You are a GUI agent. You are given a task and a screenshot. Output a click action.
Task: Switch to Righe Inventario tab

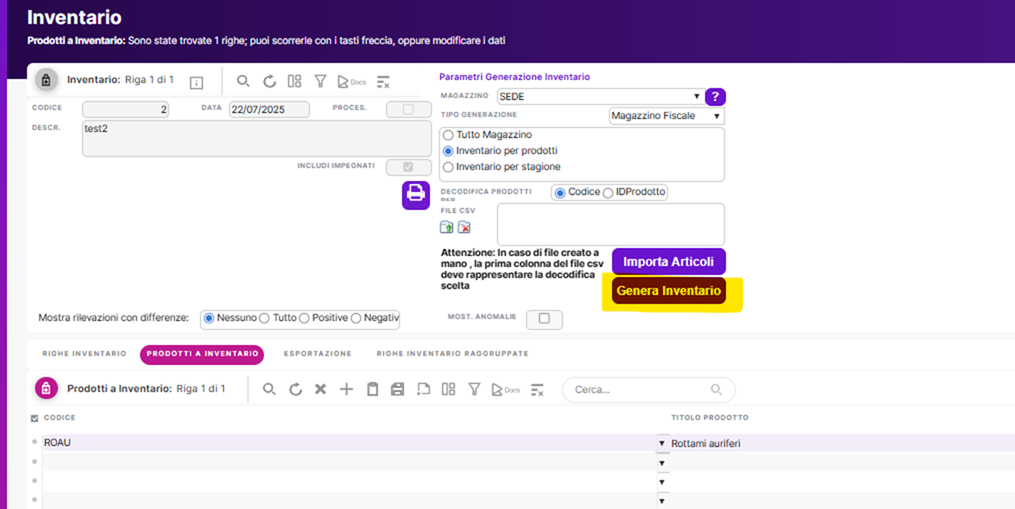click(84, 354)
